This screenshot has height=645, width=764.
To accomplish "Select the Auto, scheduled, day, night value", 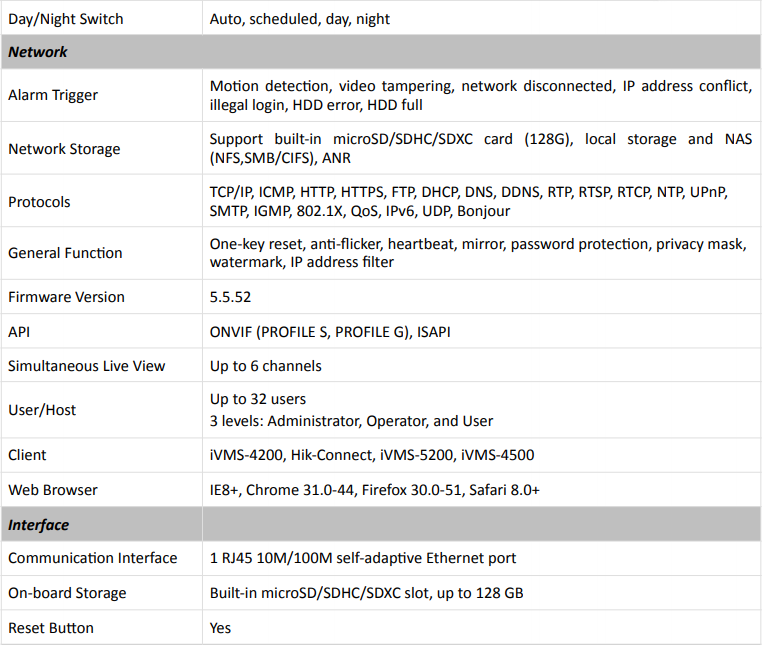I will tap(300, 19).
